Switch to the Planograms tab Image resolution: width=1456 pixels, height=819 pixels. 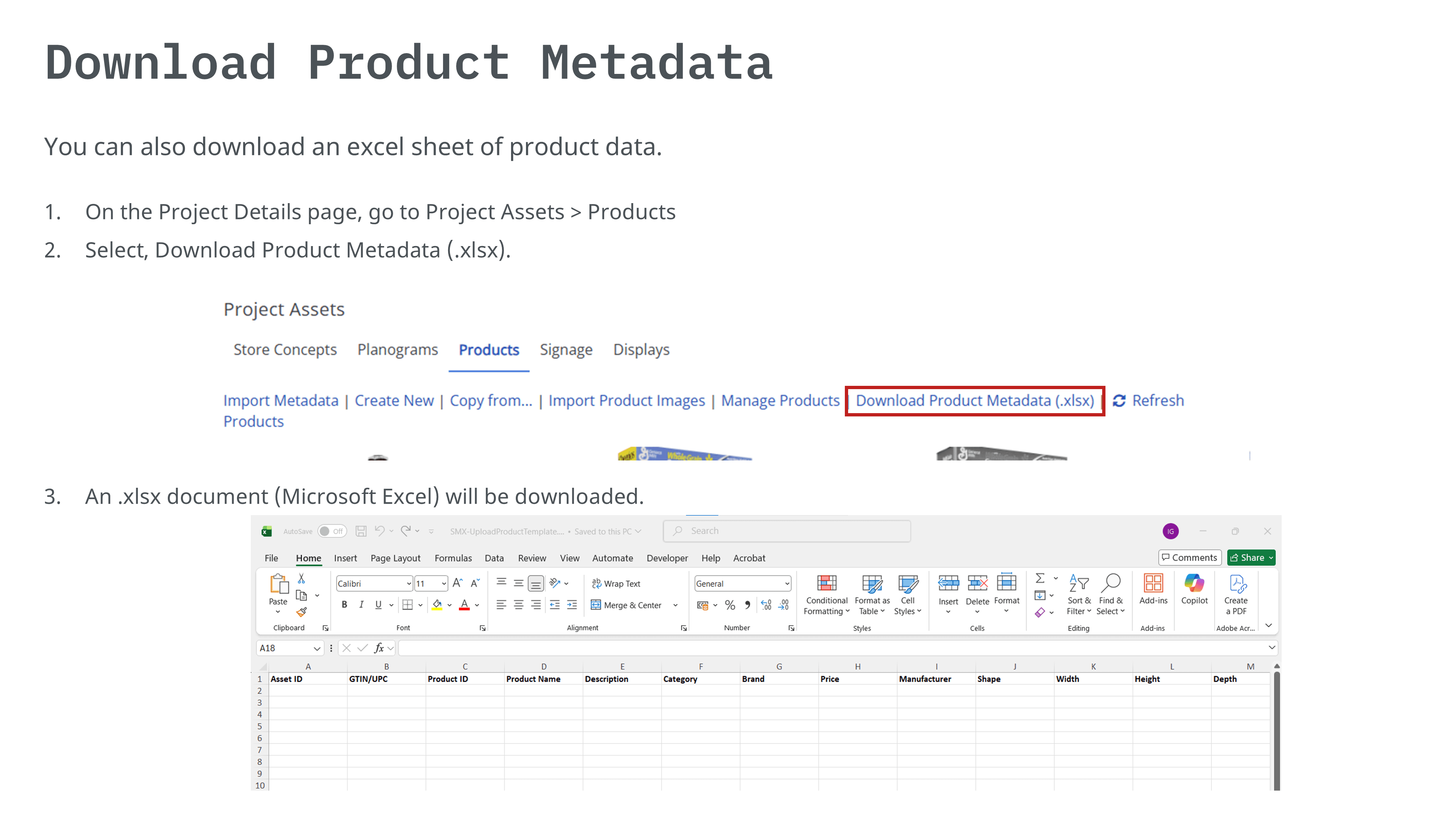(x=397, y=350)
